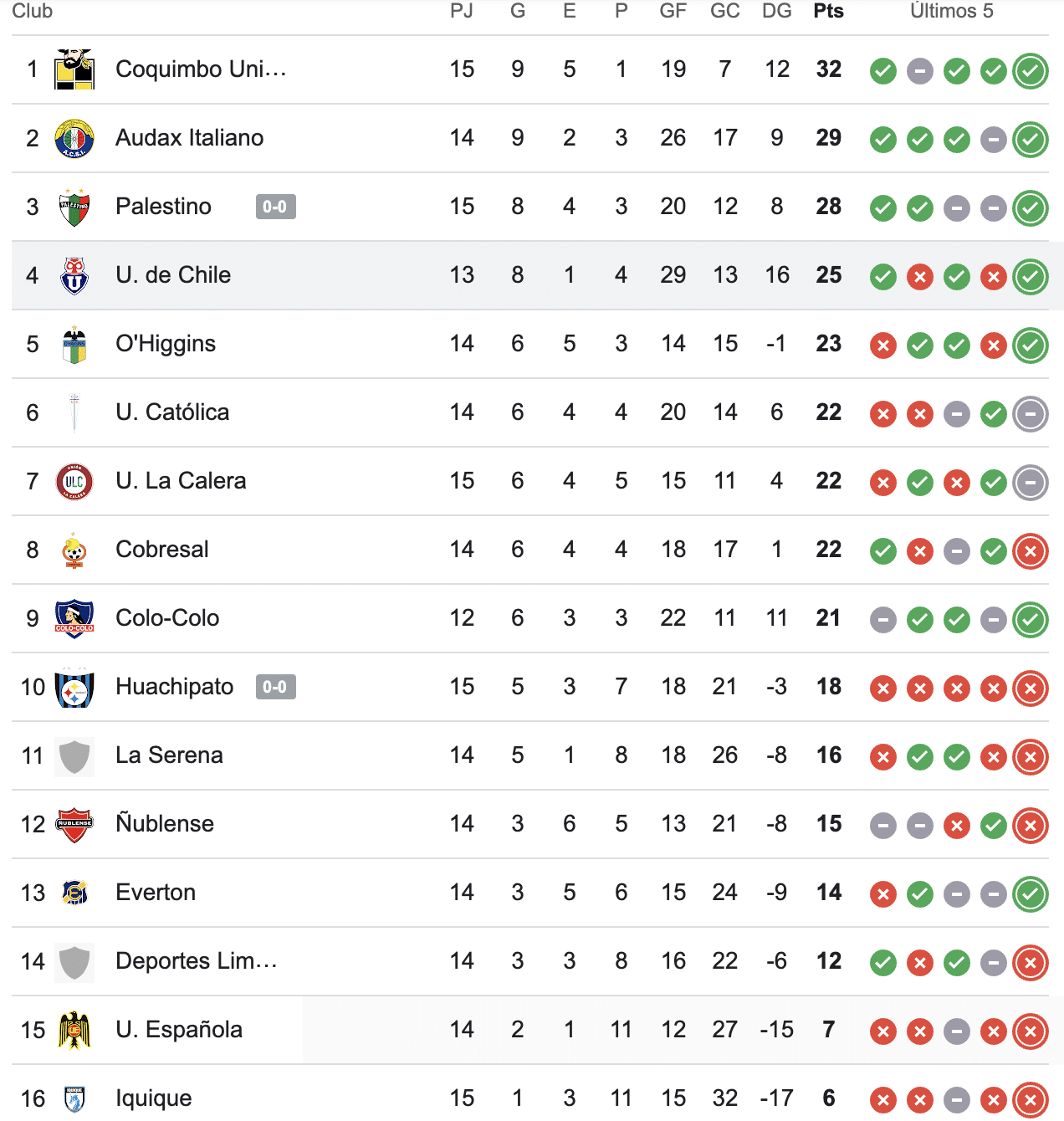Select the Audax Italiano team logo
This screenshot has width=1064, height=1121.
click(x=74, y=138)
